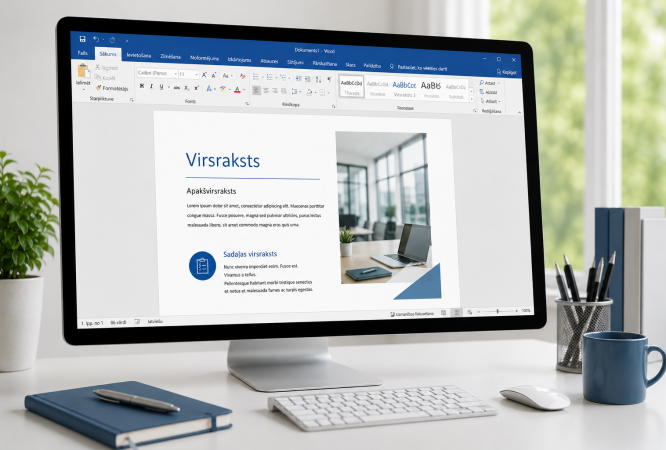Open Fonts group dialog launcher
The width and height of the screenshot is (666, 450).
[247, 104]
